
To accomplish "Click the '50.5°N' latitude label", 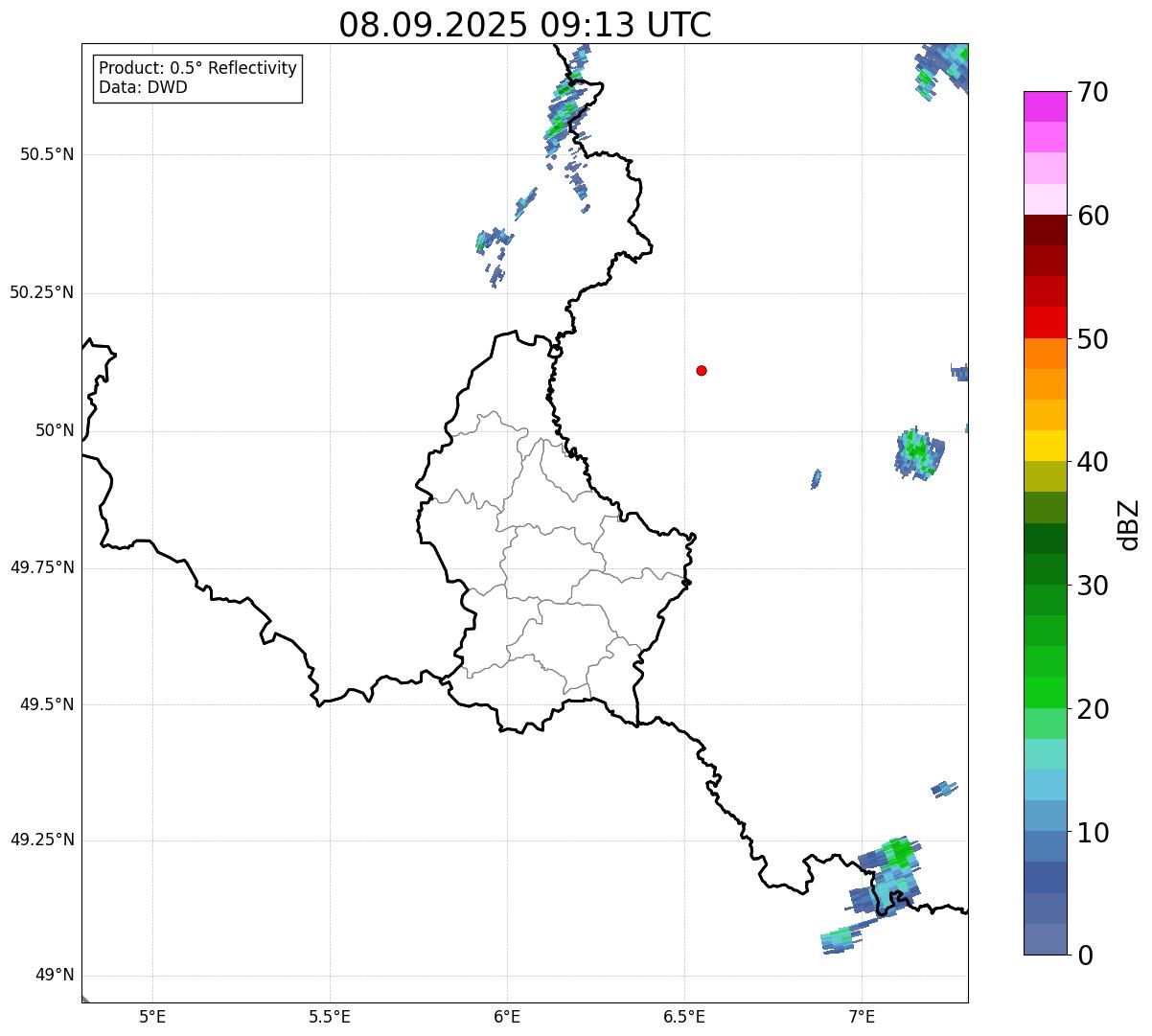I will pyautogui.click(x=47, y=154).
